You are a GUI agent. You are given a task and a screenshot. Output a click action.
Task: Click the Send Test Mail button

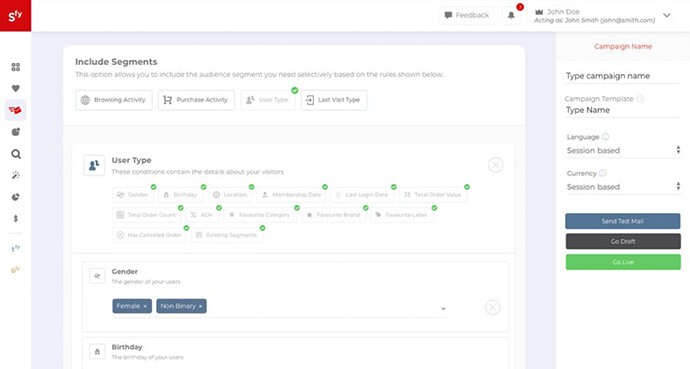(623, 221)
